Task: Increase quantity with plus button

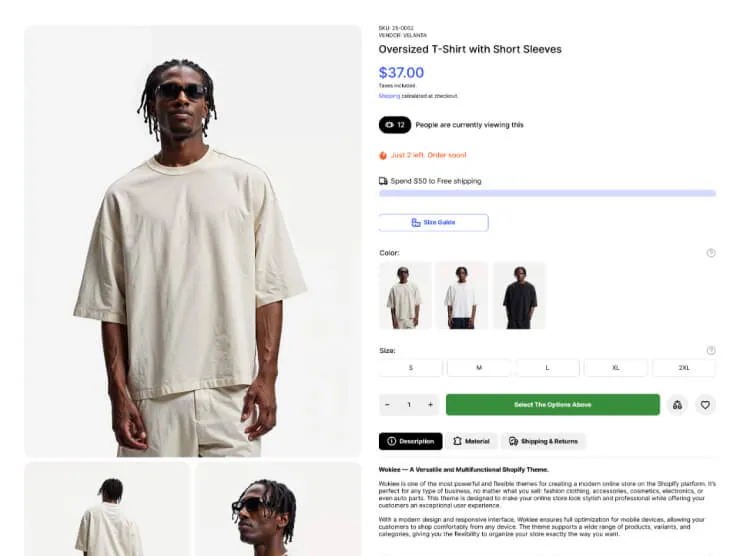Action: [430, 405]
